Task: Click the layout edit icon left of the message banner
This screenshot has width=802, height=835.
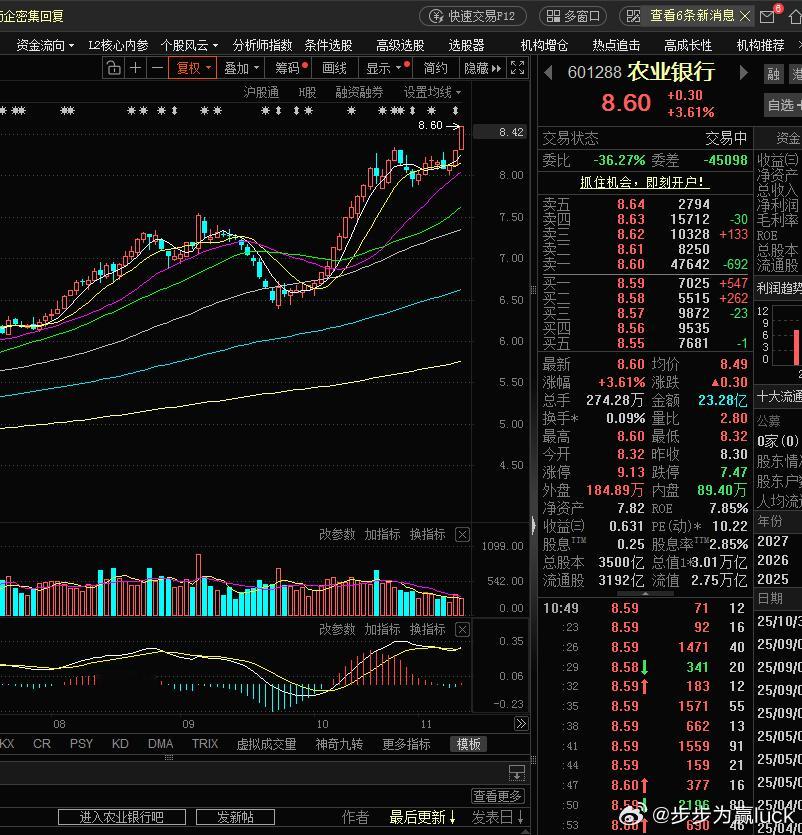Action: pyautogui.click(x=633, y=17)
